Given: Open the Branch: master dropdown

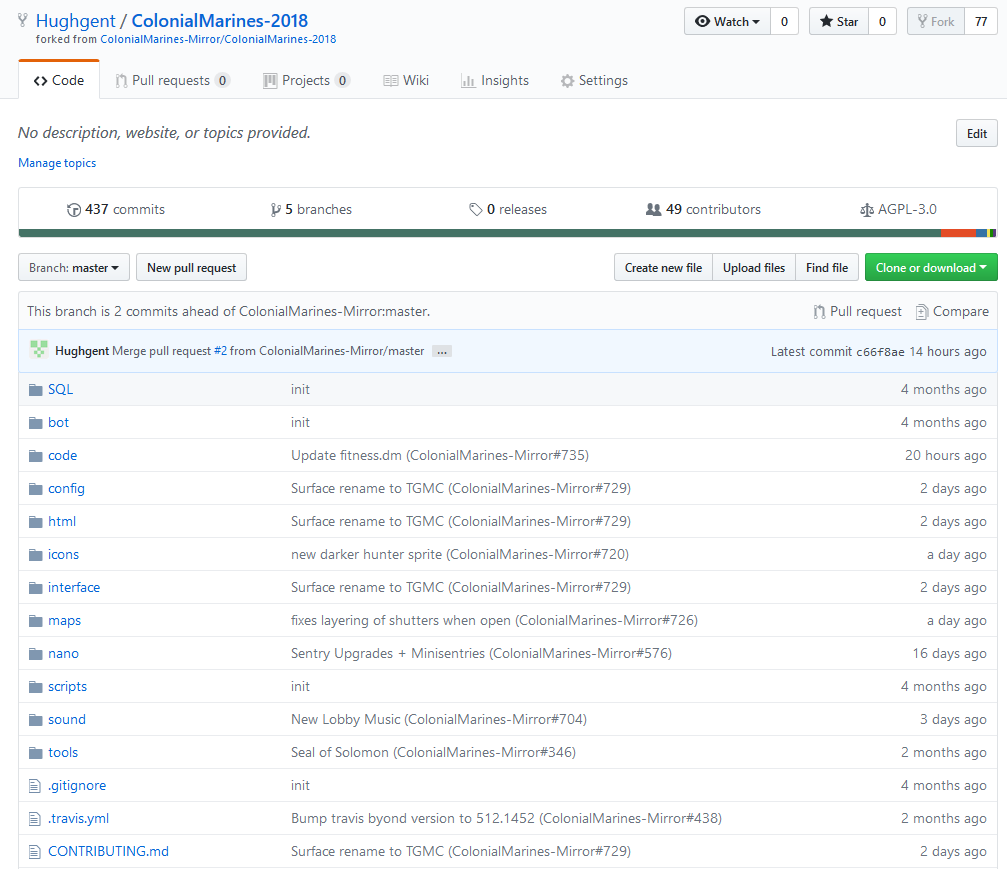Looking at the screenshot, I should pos(74,268).
